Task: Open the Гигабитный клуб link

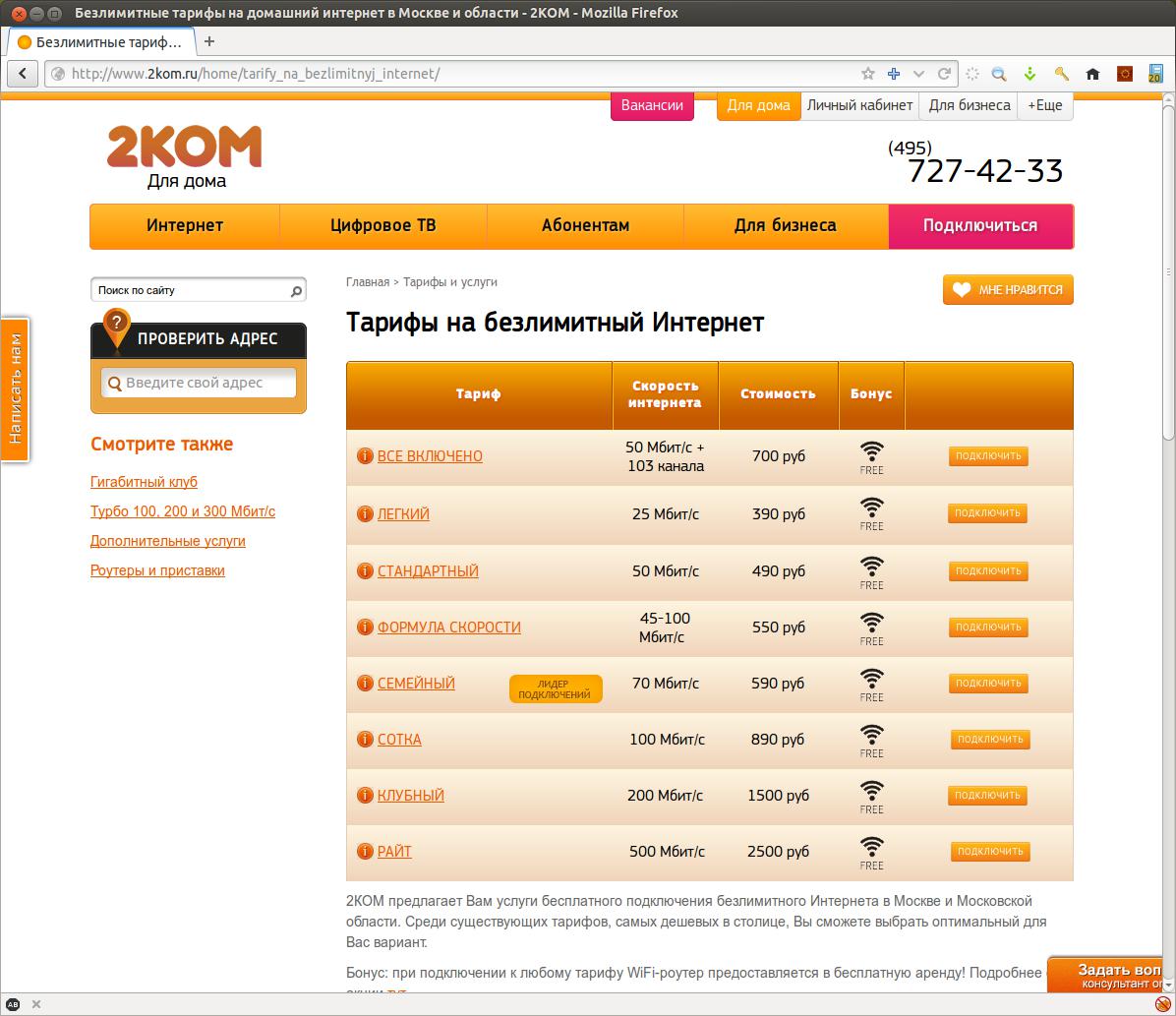Action: coord(144,482)
